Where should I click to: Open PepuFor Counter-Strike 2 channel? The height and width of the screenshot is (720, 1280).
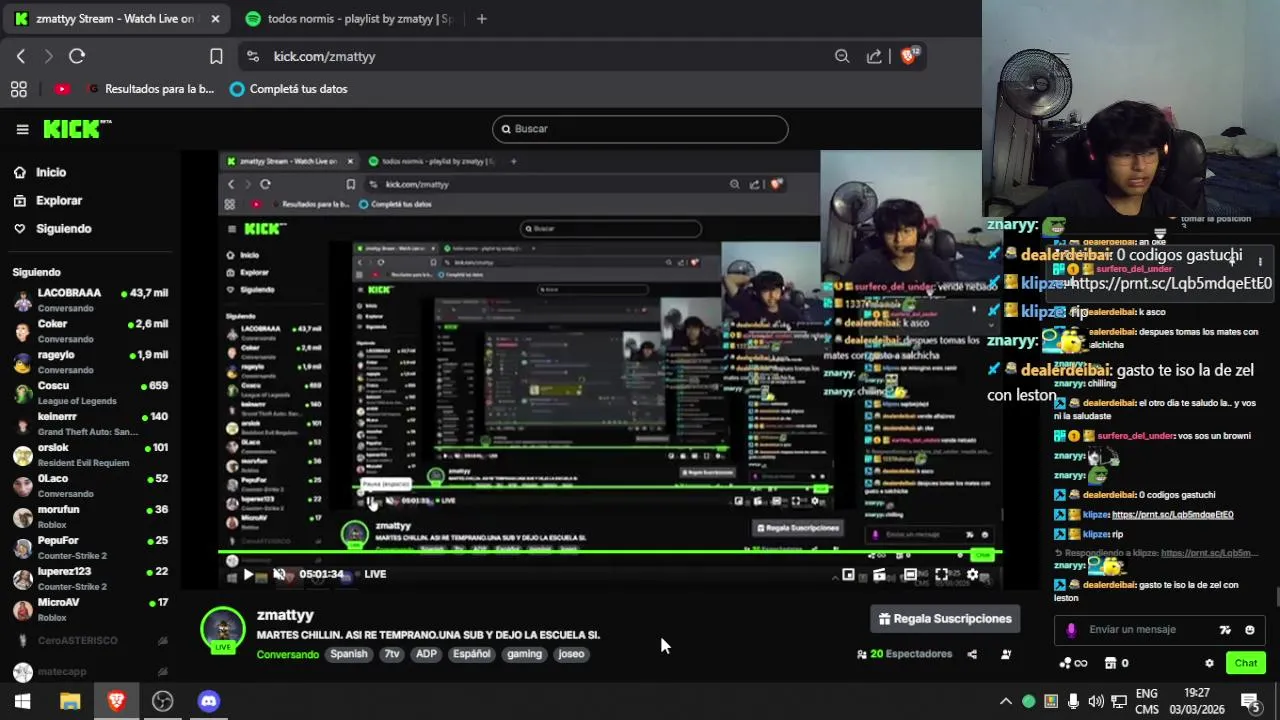point(90,548)
